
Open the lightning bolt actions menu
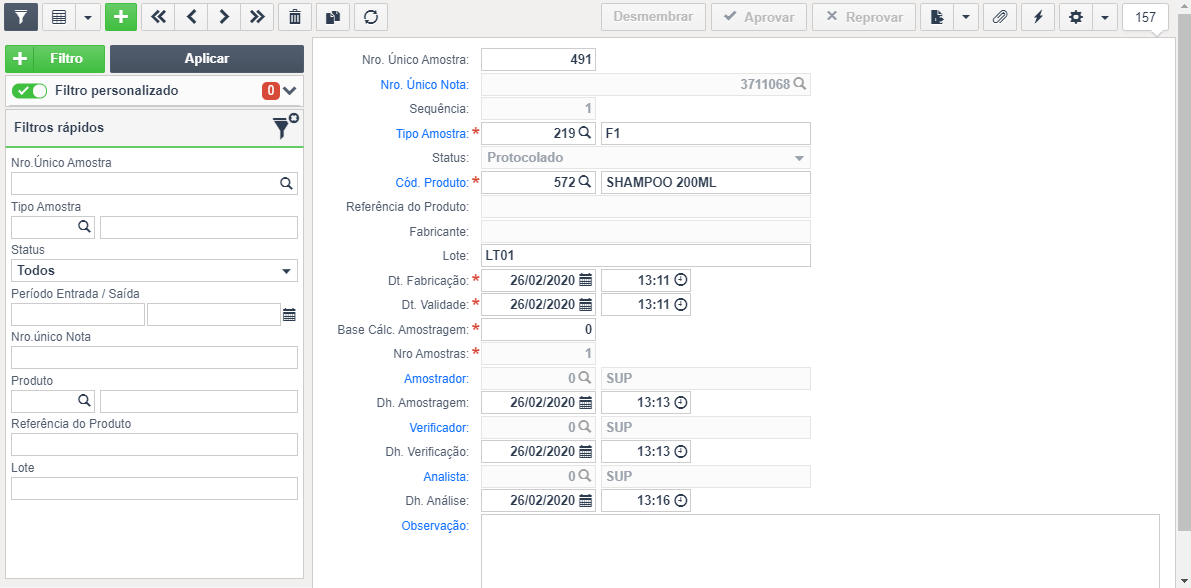pos(1038,17)
